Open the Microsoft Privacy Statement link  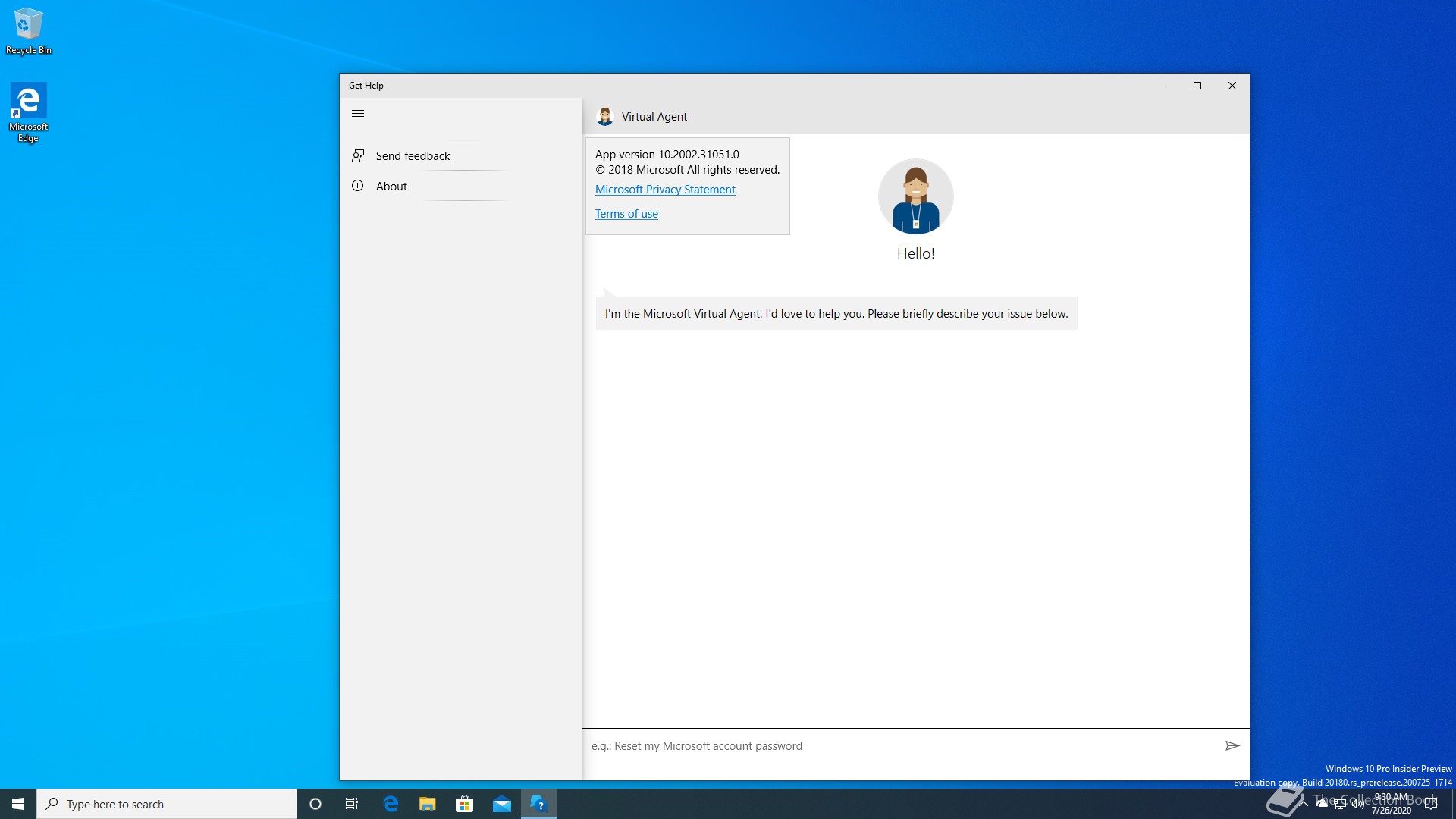click(x=665, y=190)
